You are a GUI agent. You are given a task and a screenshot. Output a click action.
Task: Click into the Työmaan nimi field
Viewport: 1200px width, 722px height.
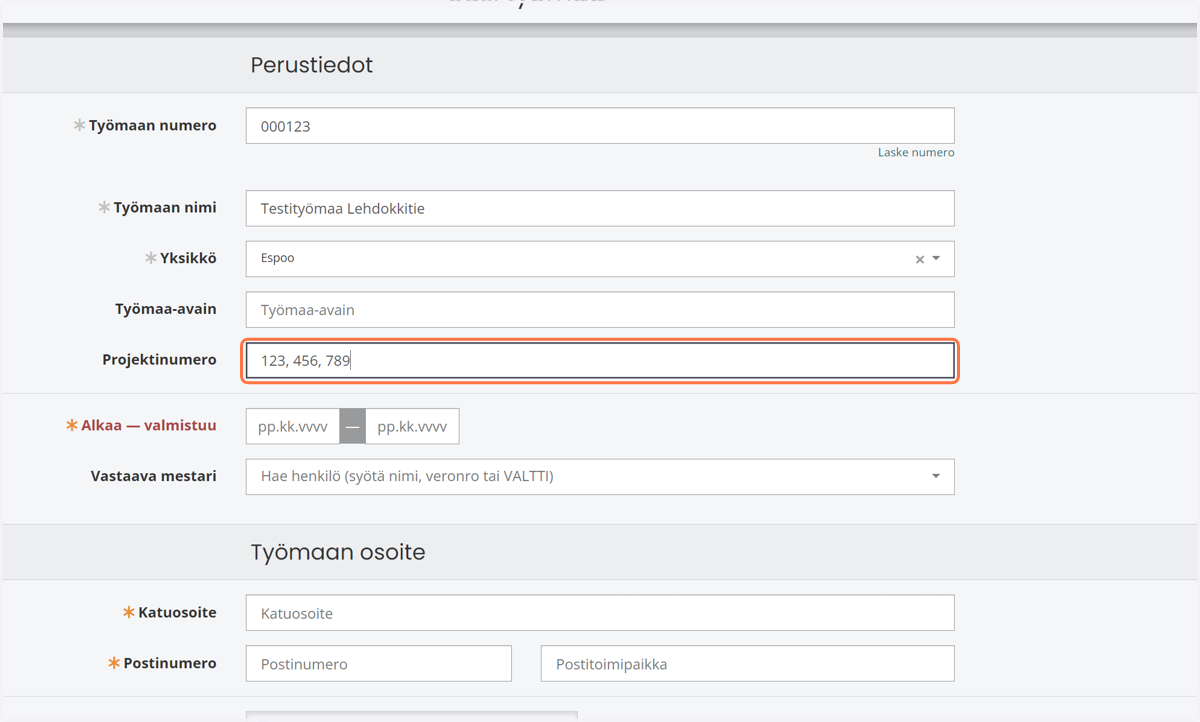tap(600, 208)
